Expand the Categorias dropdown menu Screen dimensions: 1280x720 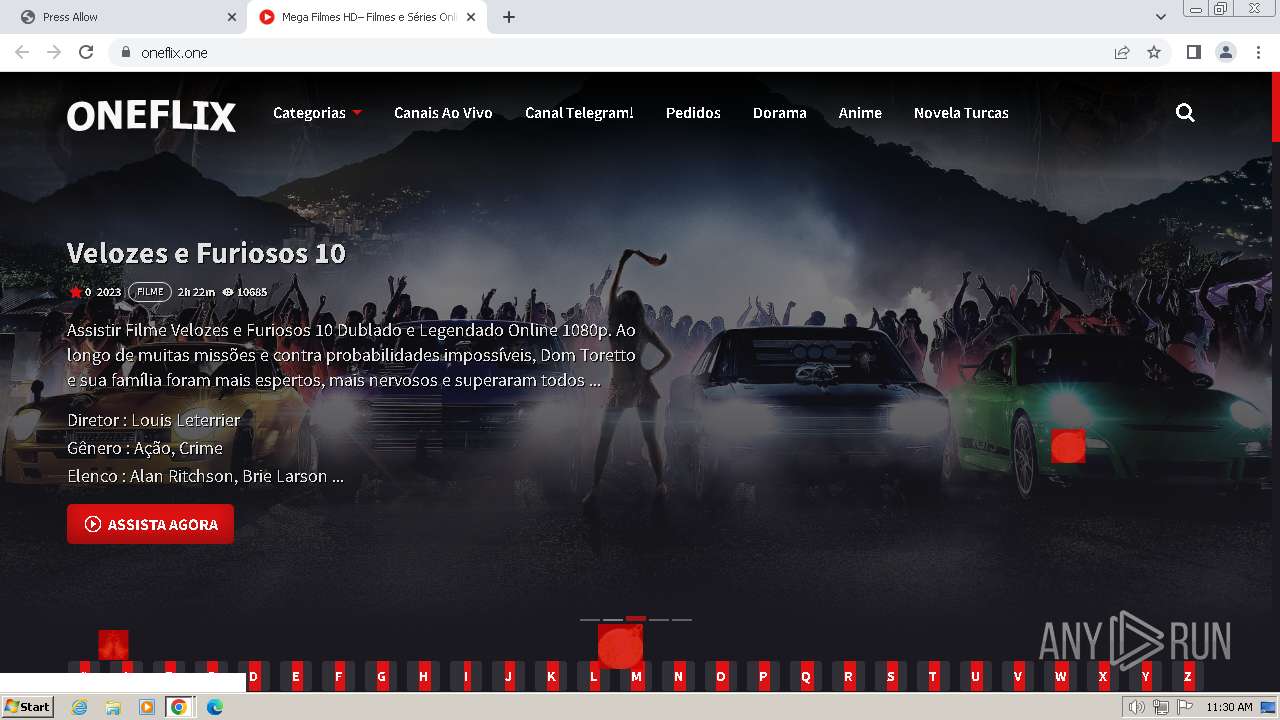[317, 113]
